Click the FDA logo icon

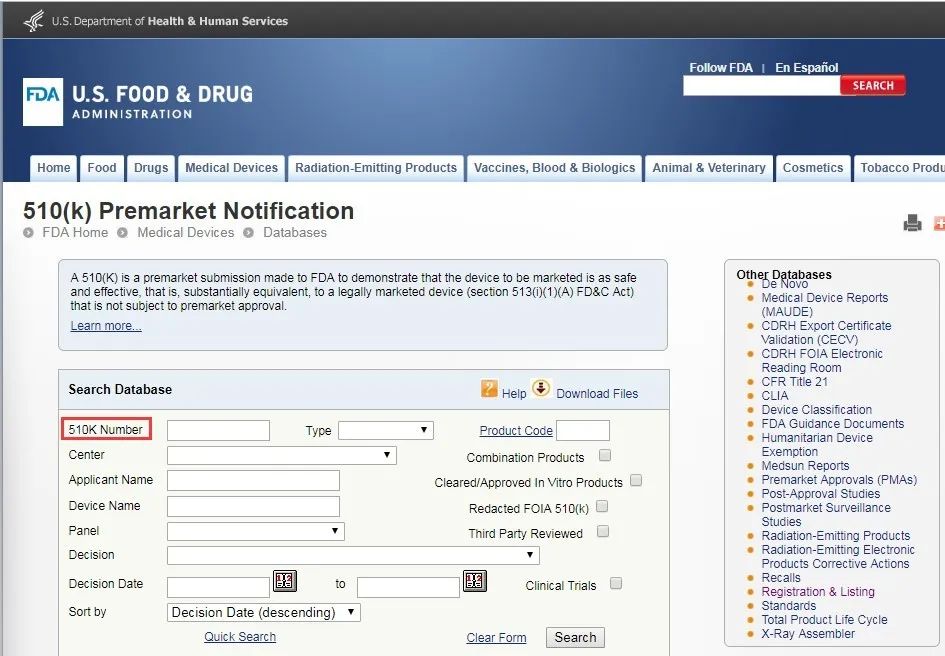43,101
